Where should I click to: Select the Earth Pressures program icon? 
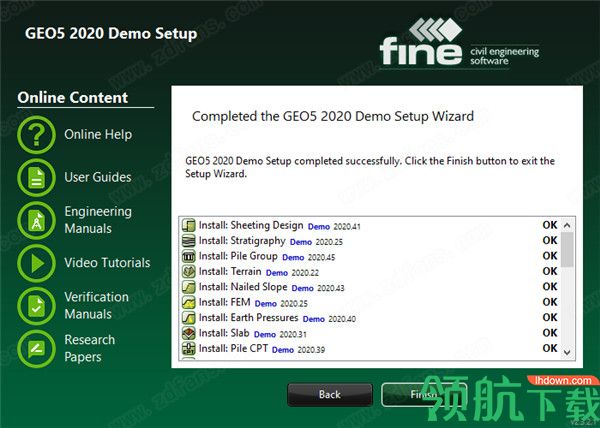[189, 317]
